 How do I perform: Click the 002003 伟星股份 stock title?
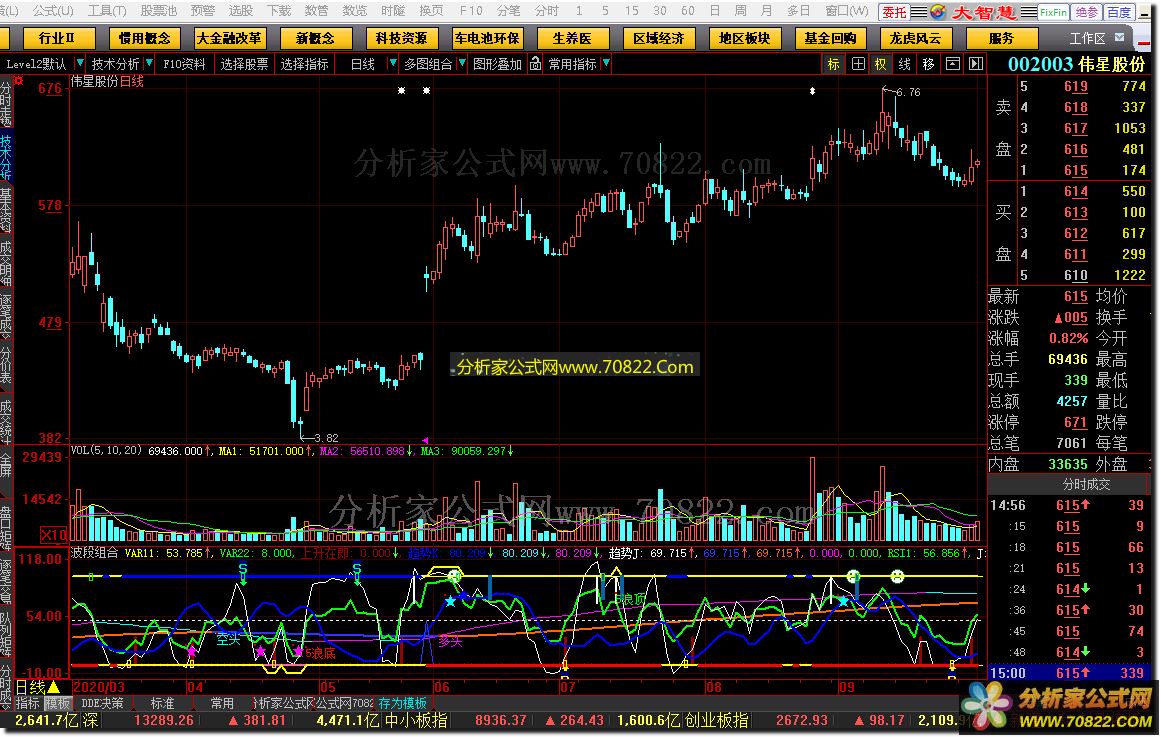pos(1077,64)
